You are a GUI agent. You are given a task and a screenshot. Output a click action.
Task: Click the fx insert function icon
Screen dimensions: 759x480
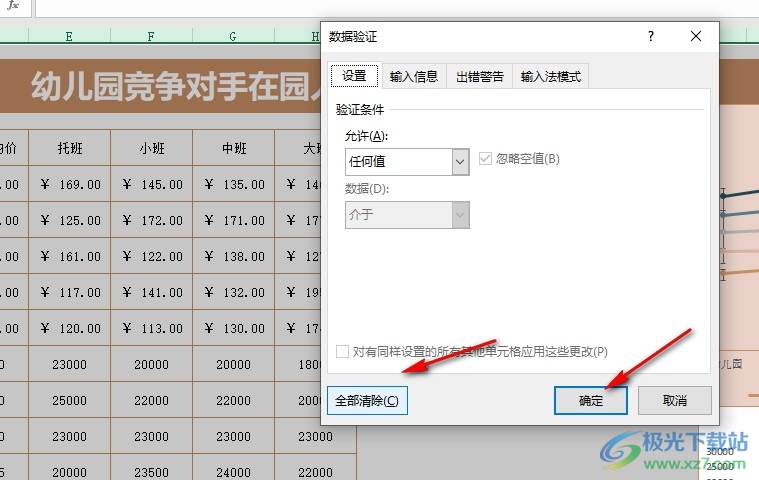pyautogui.click(x=13, y=5)
